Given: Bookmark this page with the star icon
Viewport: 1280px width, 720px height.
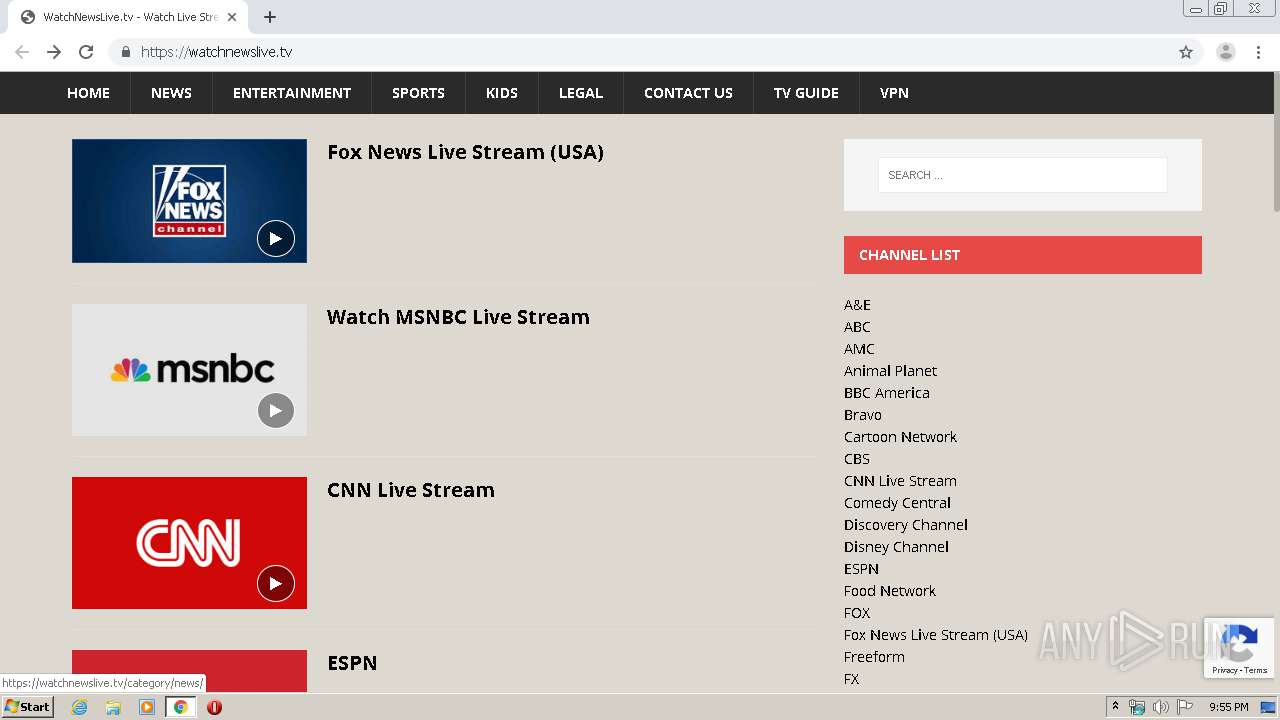Looking at the screenshot, I should pos(1186,52).
